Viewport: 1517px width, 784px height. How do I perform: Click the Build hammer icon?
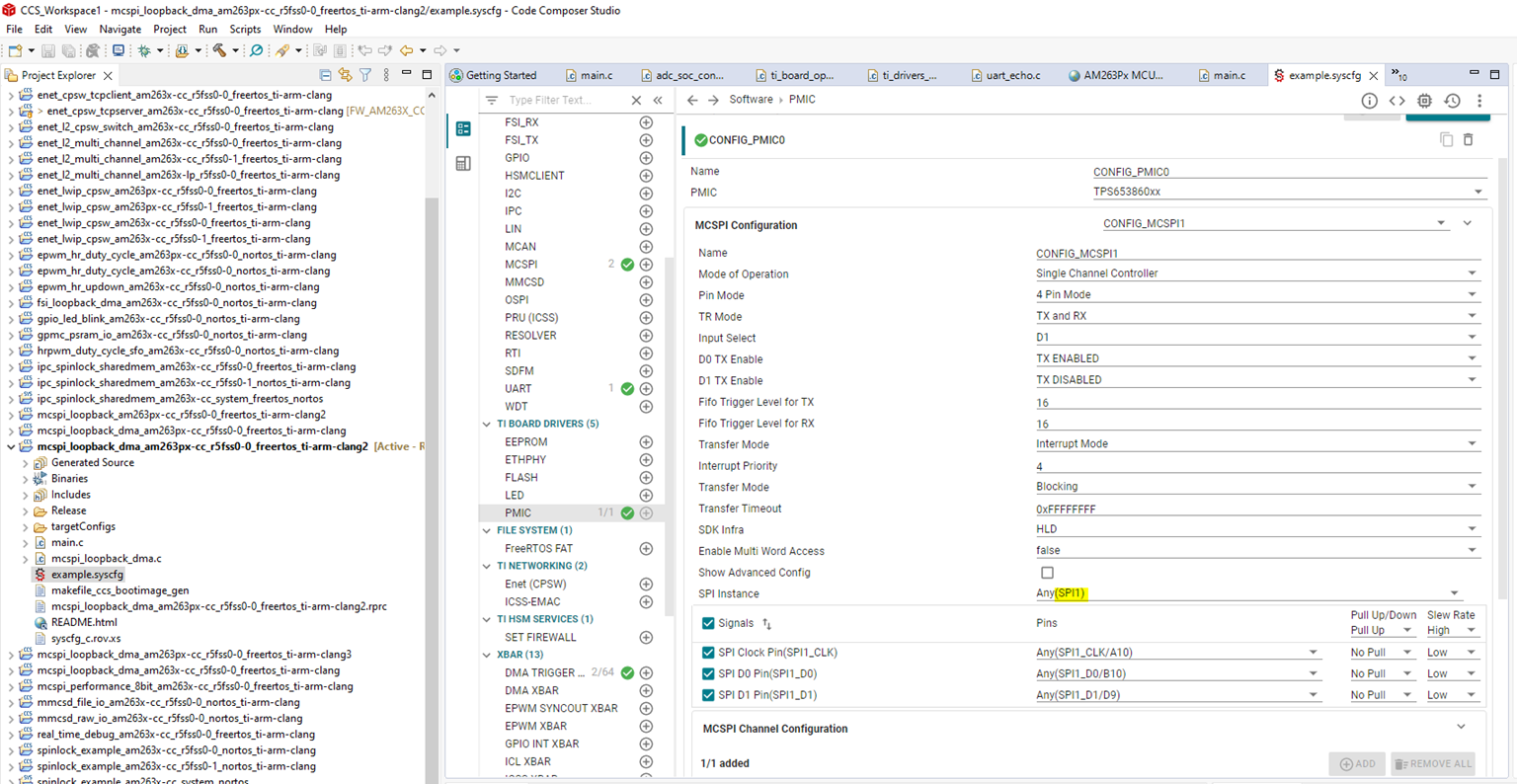coord(219,50)
